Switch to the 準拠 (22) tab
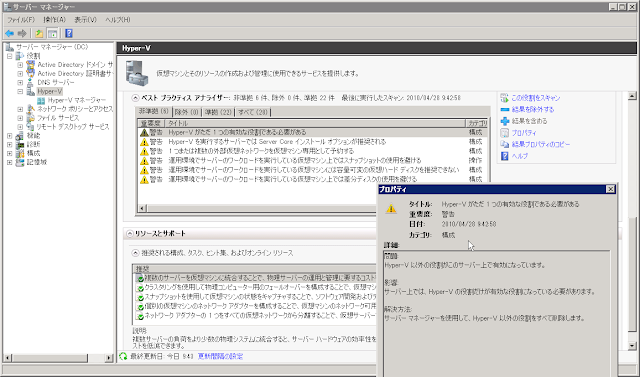Image resolution: width=640 pixels, height=377 pixels. [x=218, y=112]
